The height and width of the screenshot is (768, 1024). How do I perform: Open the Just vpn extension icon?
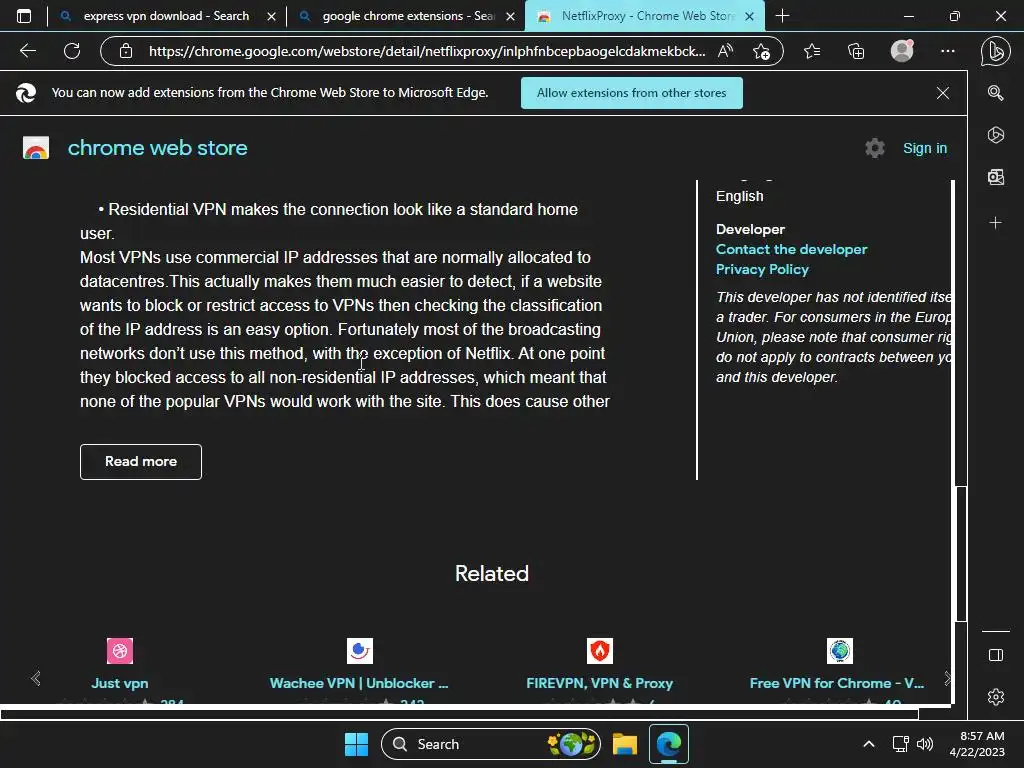(x=120, y=650)
